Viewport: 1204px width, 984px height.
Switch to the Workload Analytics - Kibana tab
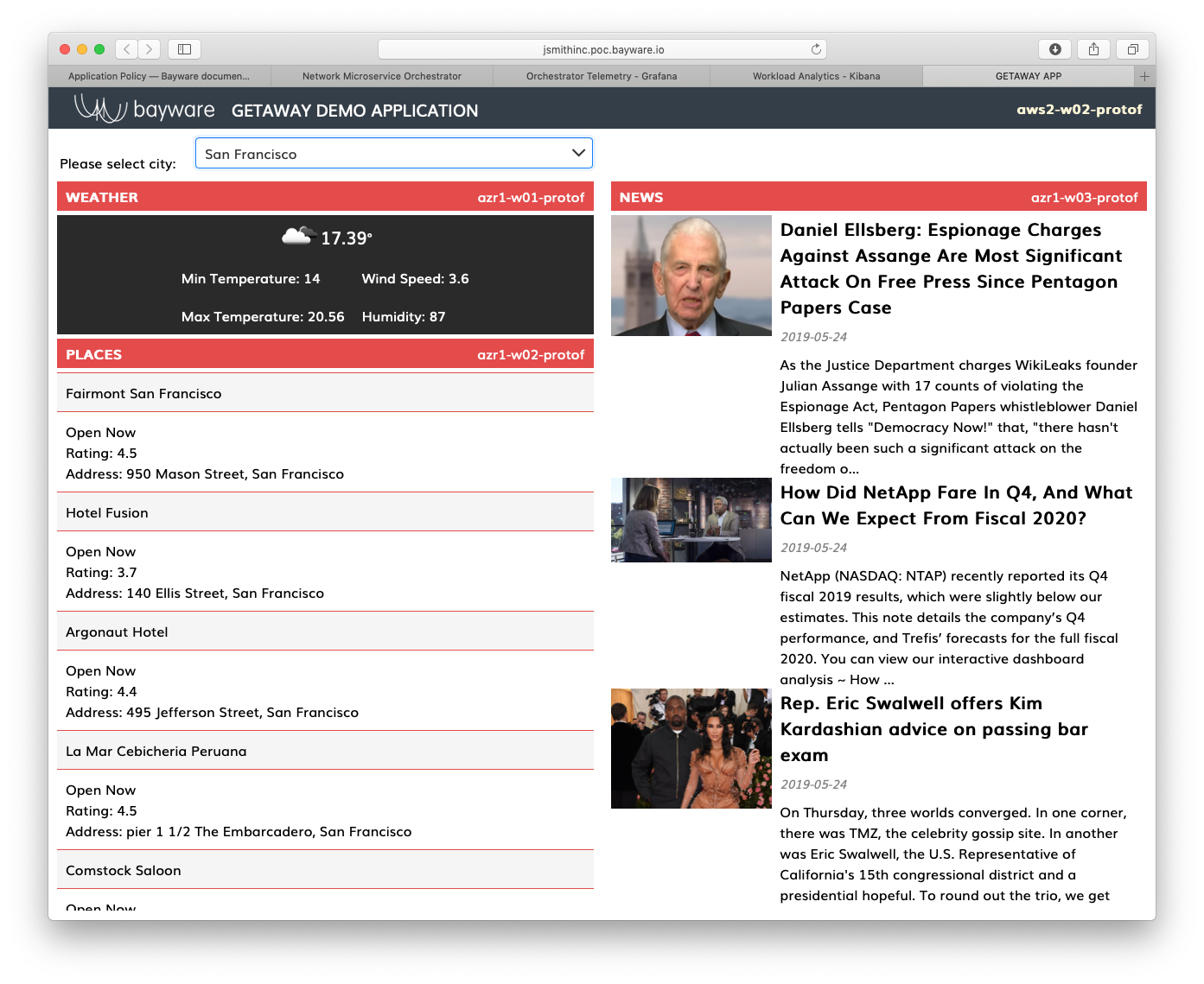[816, 76]
